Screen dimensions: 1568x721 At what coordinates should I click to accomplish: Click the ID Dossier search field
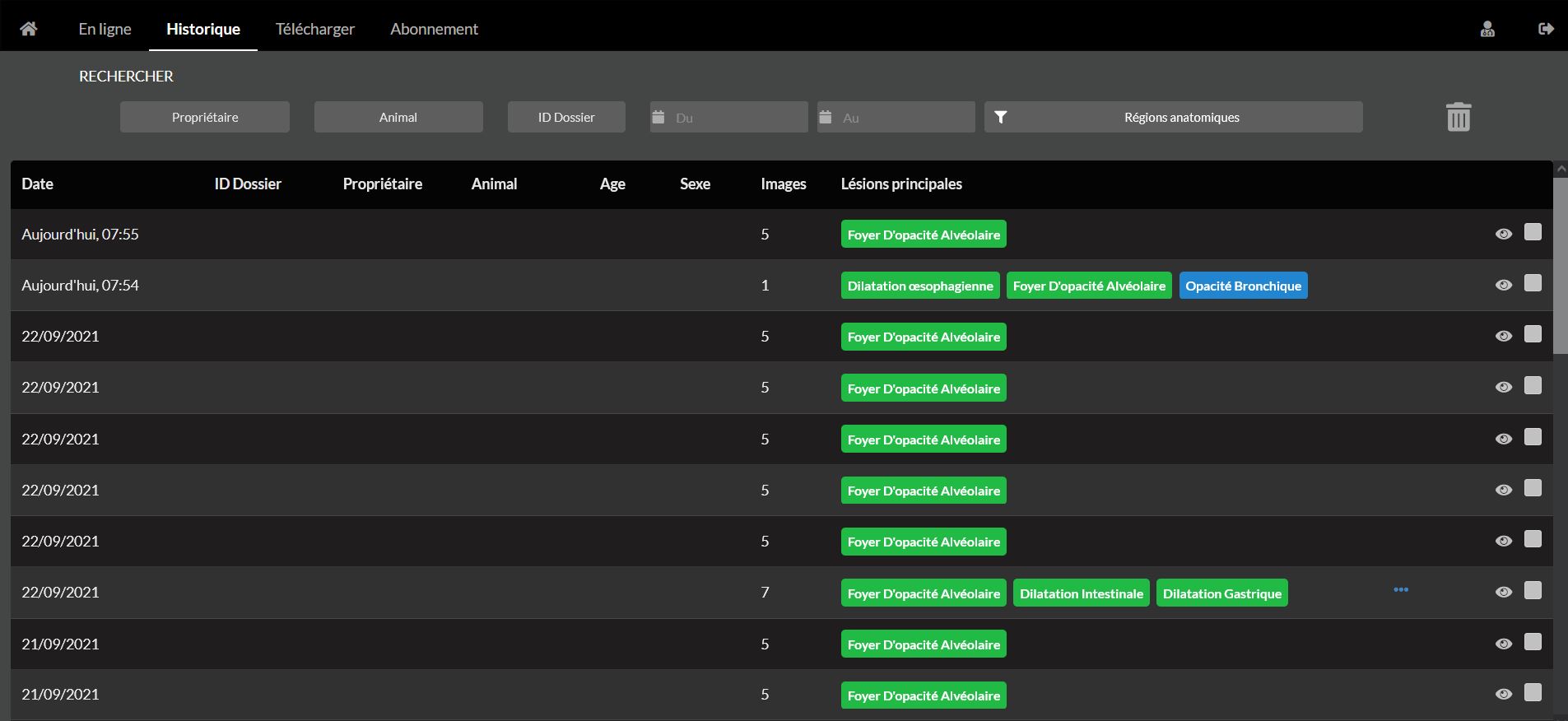[x=566, y=117]
